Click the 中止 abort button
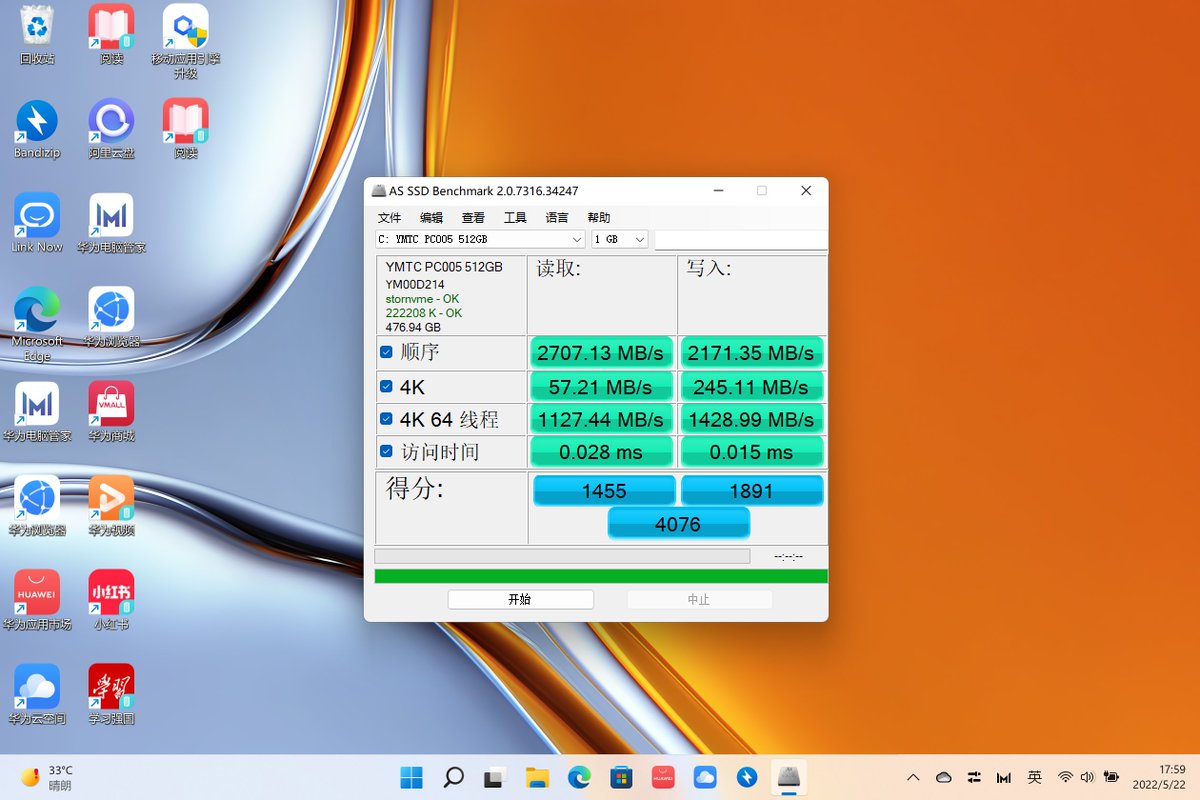 point(699,600)
